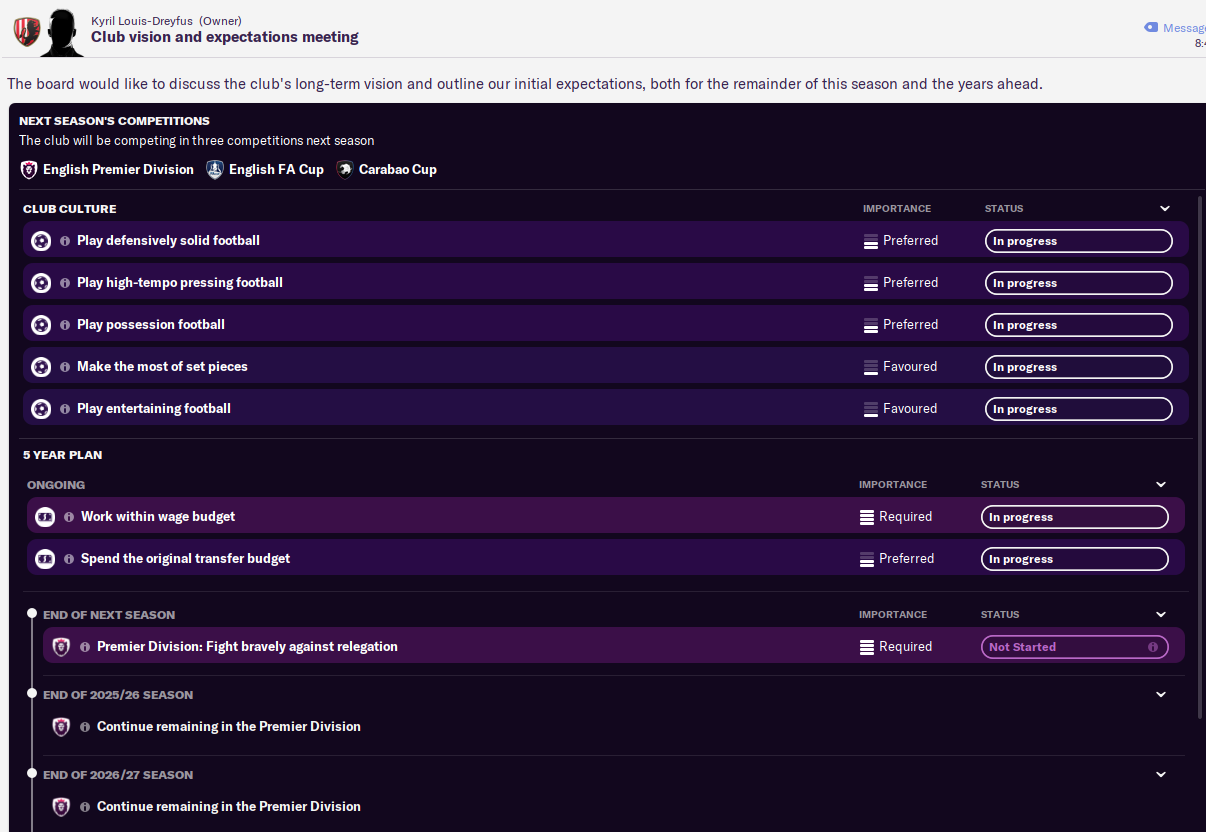Image resolution: width=1206 pixels, height=832 pixels.
Task: Click the finance icon for Spend original transfer budget
Action: [45, 559]
